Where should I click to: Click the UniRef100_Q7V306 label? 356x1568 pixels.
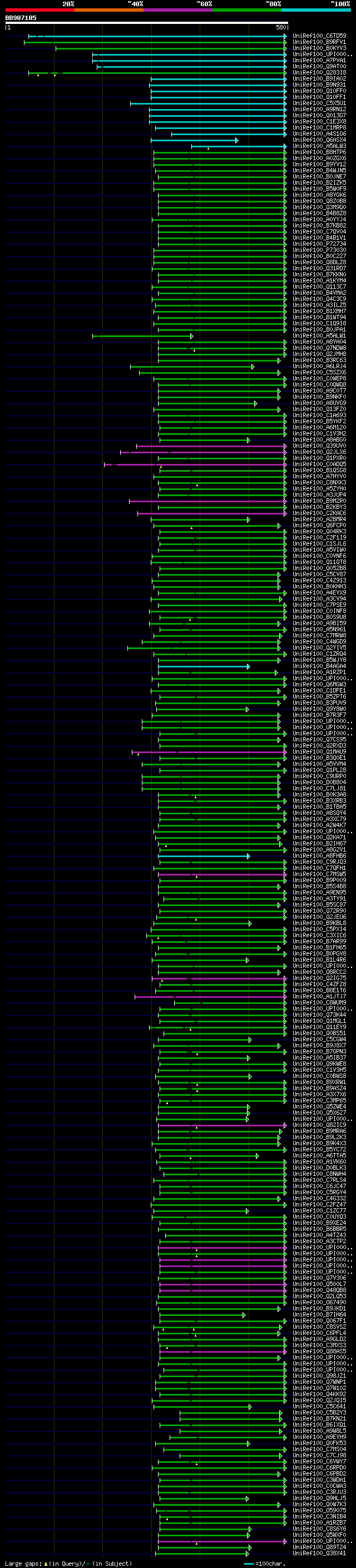coord(319,1279)
